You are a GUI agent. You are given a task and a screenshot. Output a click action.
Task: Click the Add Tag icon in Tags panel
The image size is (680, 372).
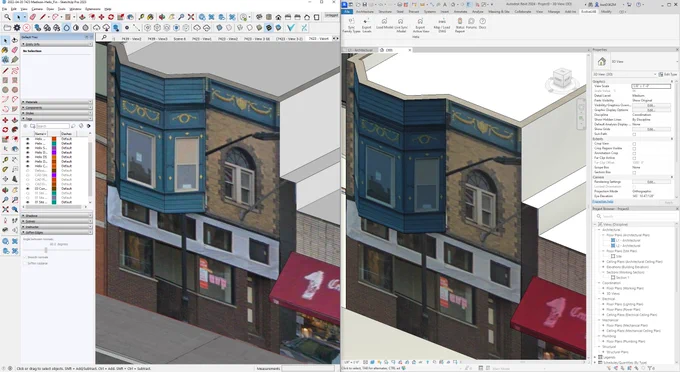26,126
